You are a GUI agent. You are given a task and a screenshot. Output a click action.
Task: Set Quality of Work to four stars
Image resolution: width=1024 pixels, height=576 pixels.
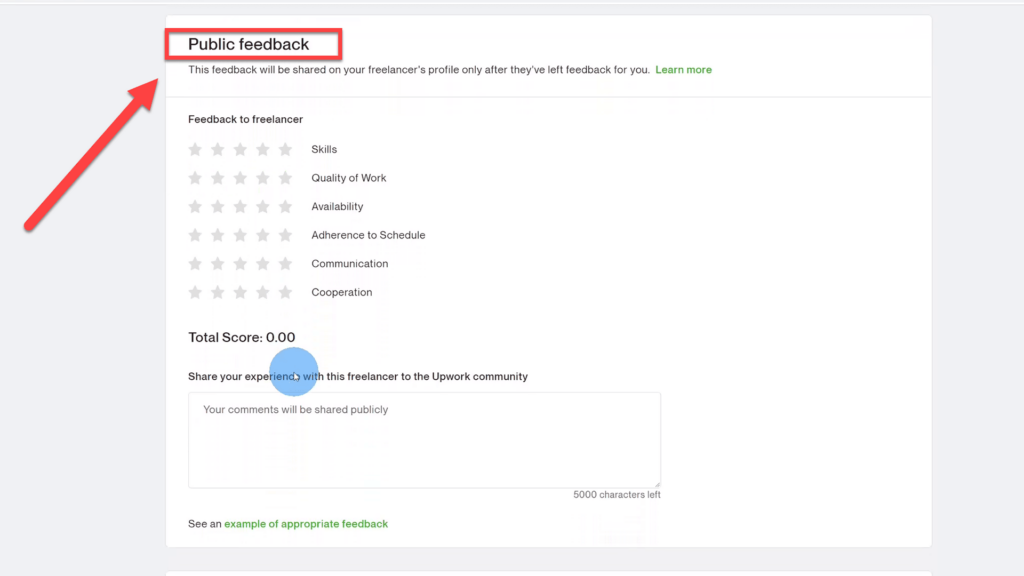pos(263,178)
